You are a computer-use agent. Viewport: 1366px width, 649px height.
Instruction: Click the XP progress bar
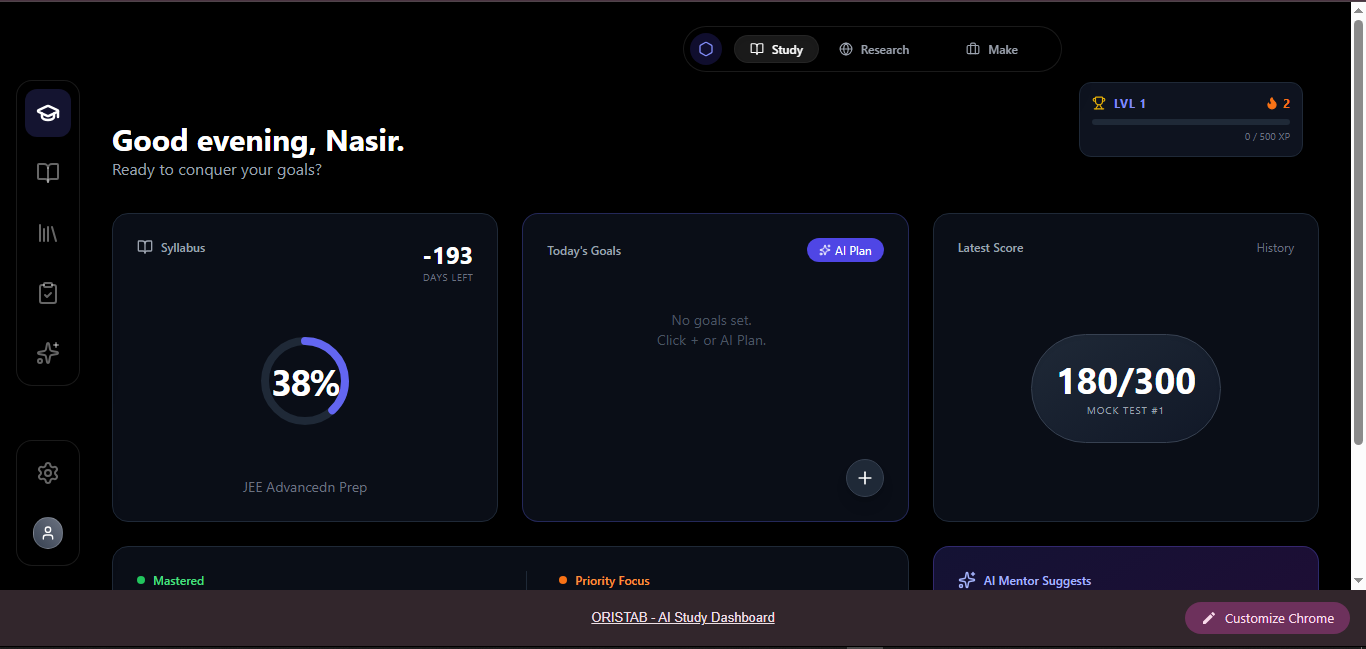(1190, 122)
